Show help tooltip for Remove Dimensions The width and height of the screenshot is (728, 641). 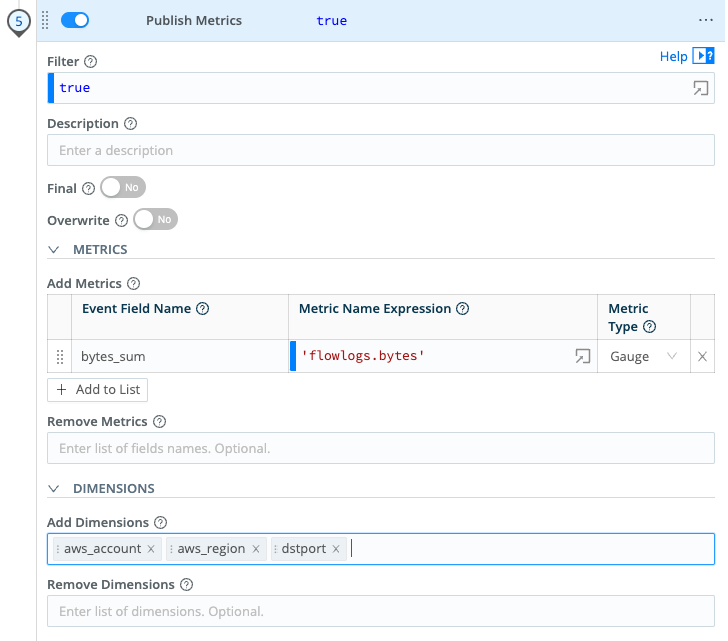tap(186, 584)
